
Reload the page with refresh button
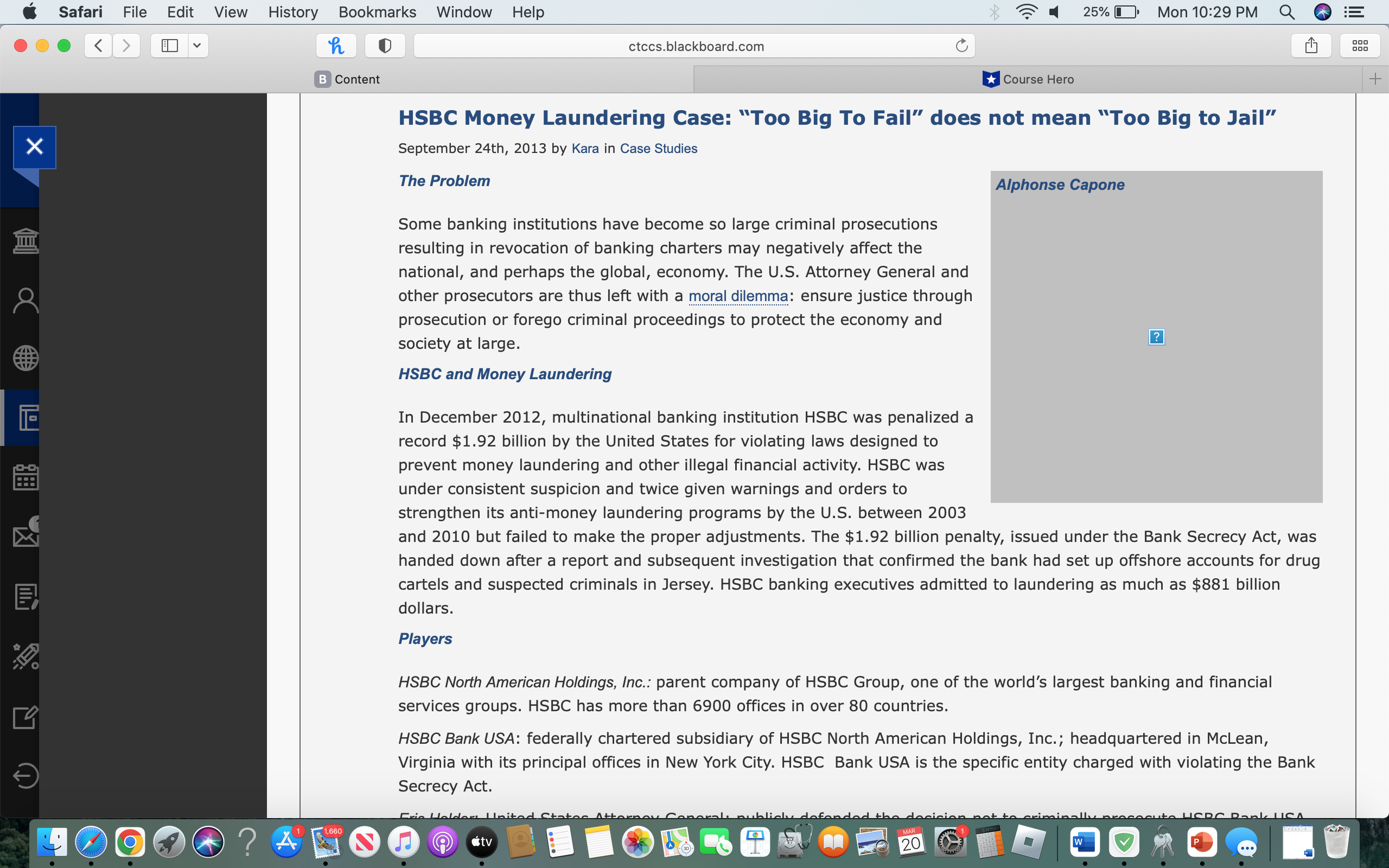click(x=962, y=46)
